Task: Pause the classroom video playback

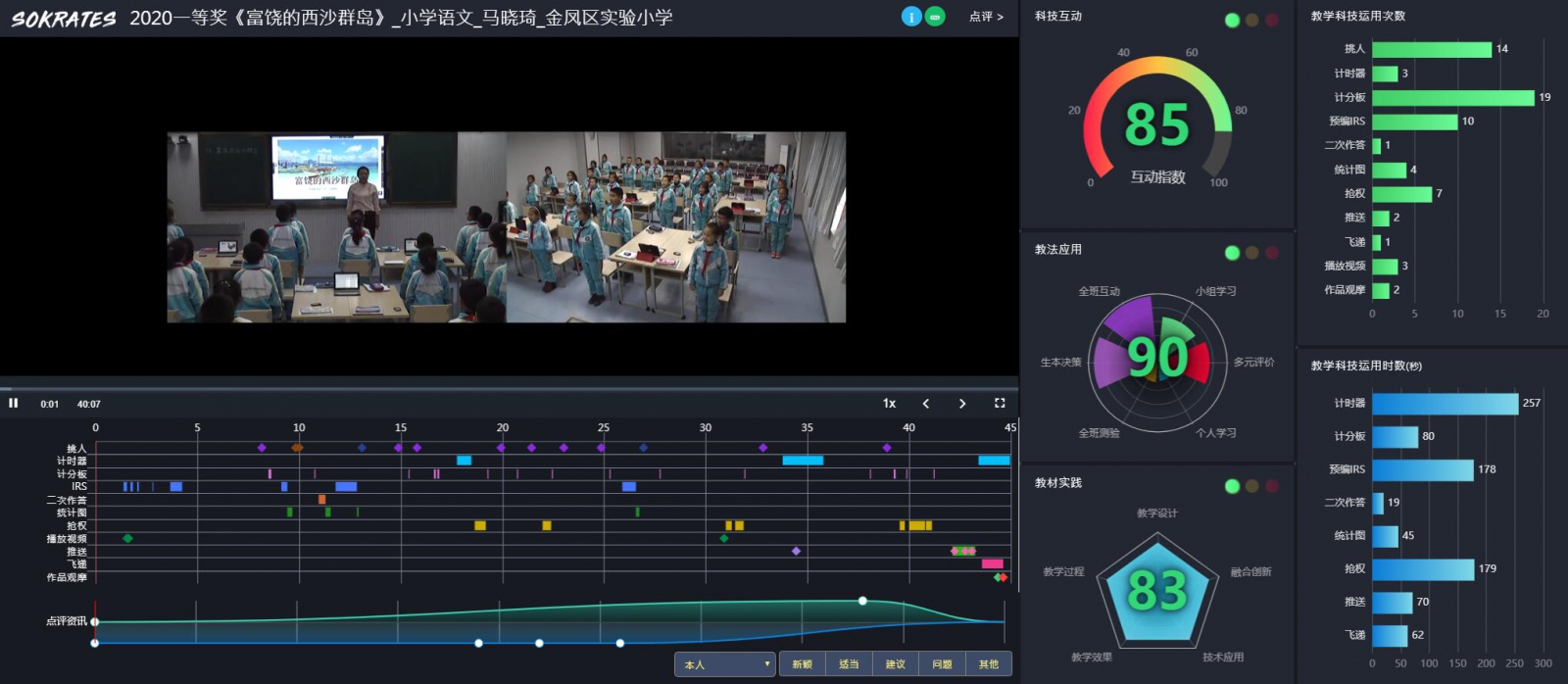Action: coord(14,403)
